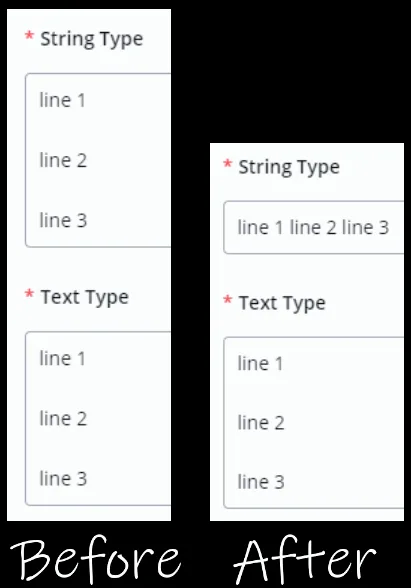Click the String Type label in Before panel

[92, 39]
